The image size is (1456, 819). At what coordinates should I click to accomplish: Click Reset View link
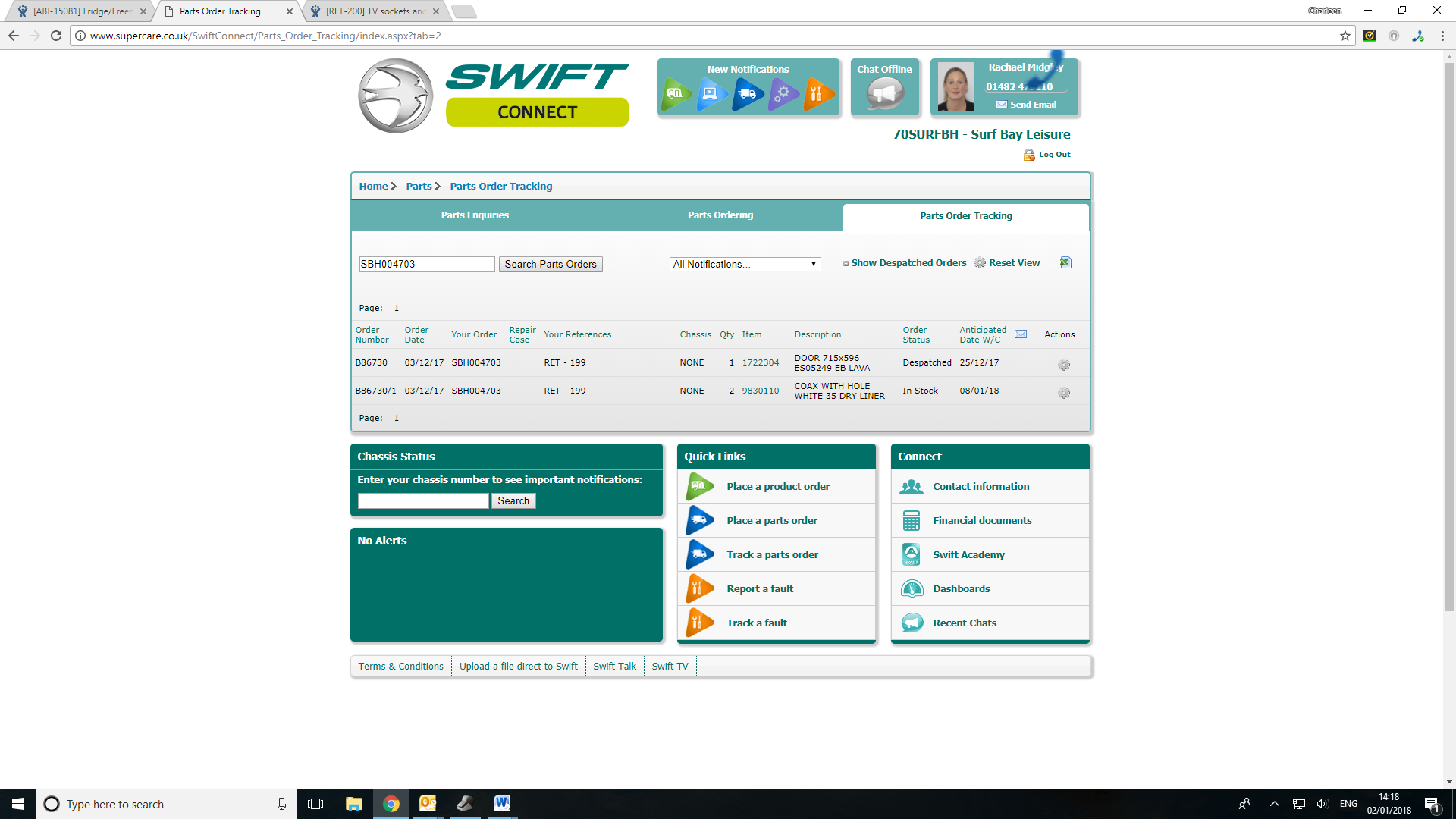pos(1014,263)
